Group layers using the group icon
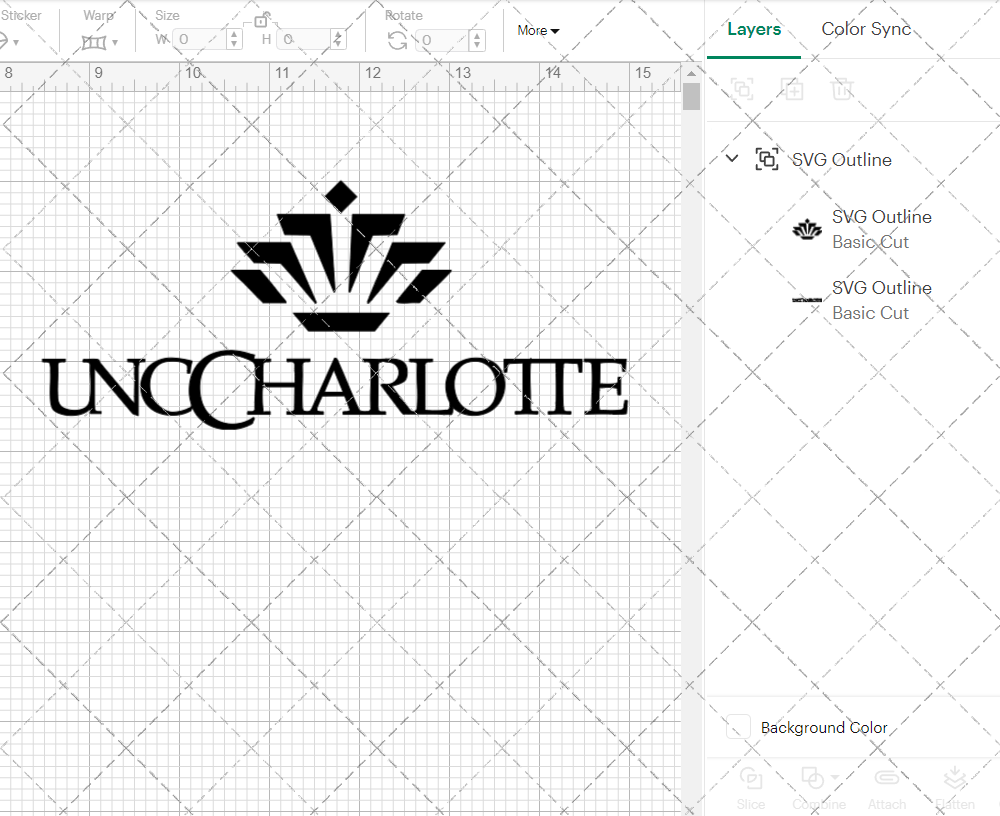The width and height of the screenshot is (1000, 816). coord(743,89)
